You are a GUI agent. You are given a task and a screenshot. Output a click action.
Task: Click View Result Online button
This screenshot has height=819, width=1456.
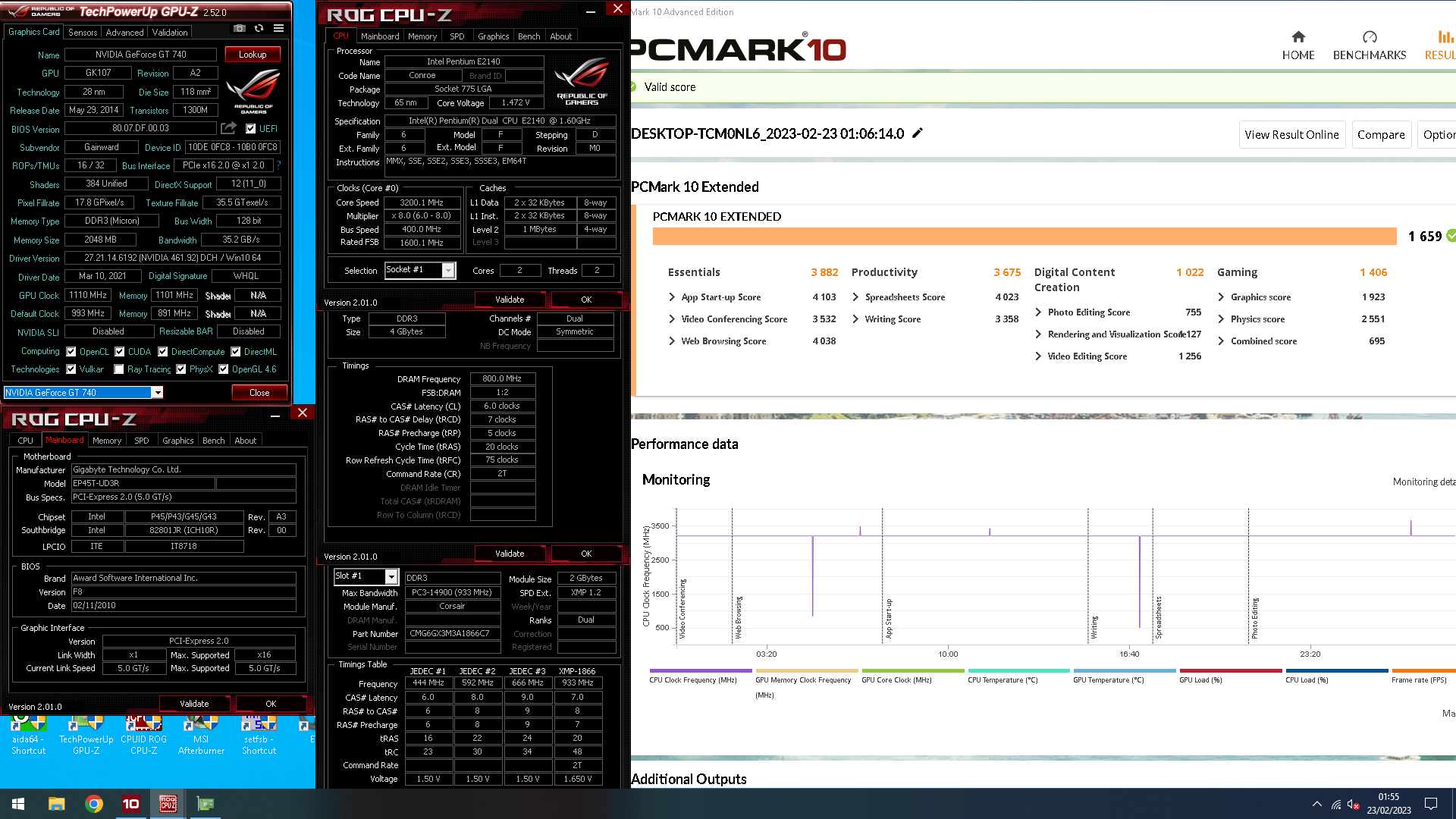pos(1291,135)
